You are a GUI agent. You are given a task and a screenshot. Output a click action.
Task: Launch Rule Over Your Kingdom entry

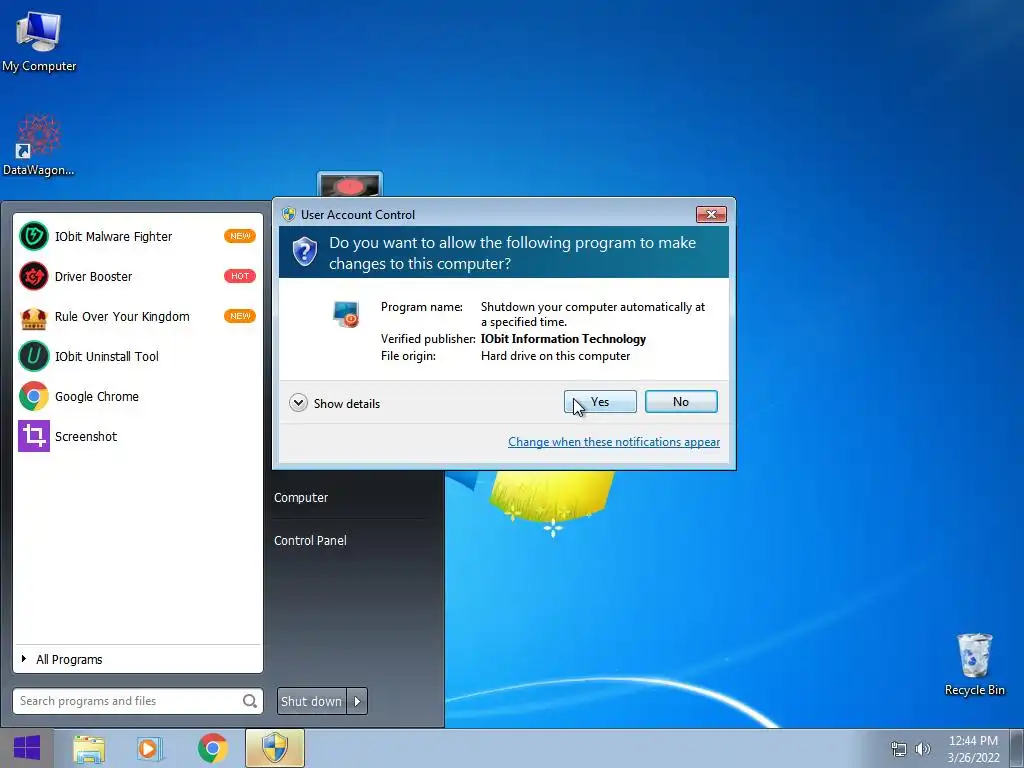click(x=138, y=317)
